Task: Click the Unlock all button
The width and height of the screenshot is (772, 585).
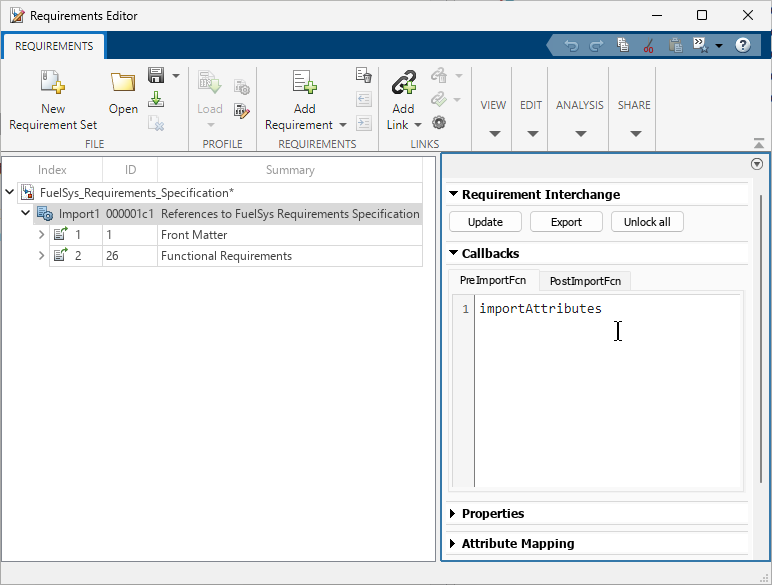Action: pos(647,222)
